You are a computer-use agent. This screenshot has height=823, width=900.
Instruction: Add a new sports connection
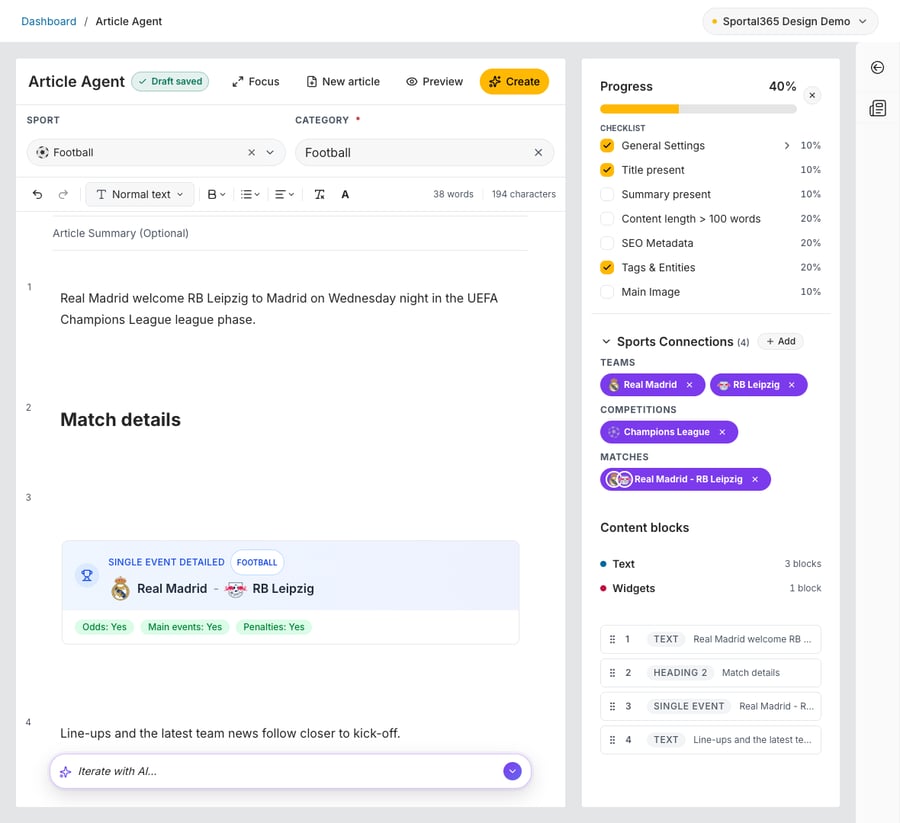click(781, 341)
